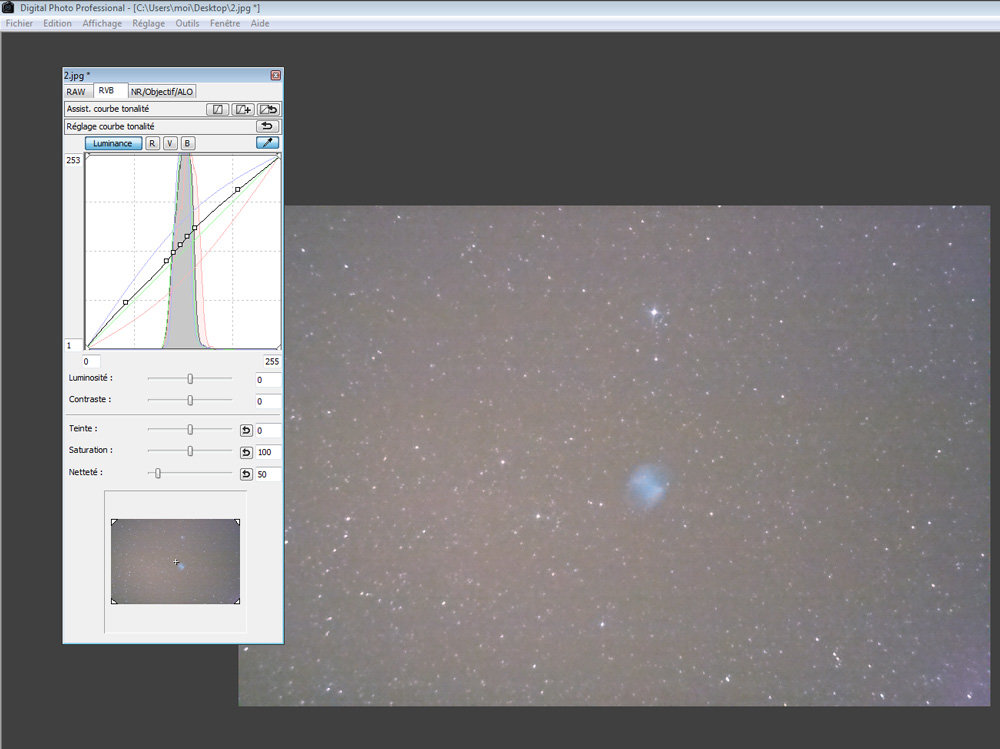The height and width of the screenshot is (749, 1000).
Task: Select the V curve channel
Action: pos(170,144)
